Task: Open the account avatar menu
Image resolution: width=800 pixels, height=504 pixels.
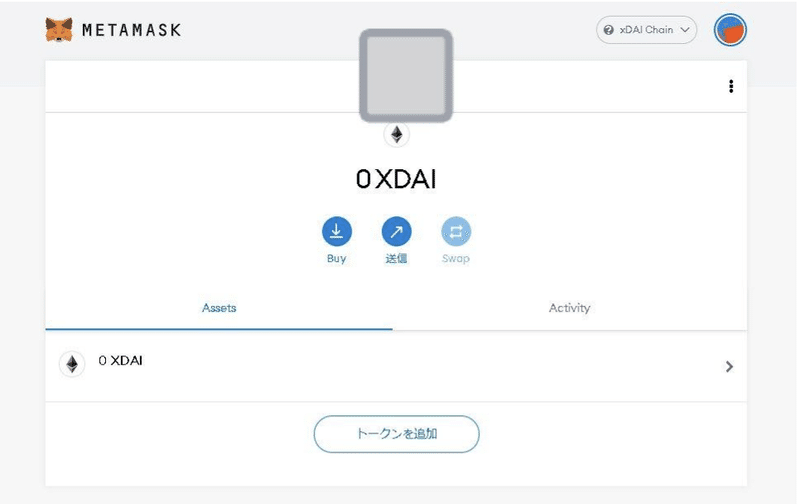Action: tap(730, 30)
